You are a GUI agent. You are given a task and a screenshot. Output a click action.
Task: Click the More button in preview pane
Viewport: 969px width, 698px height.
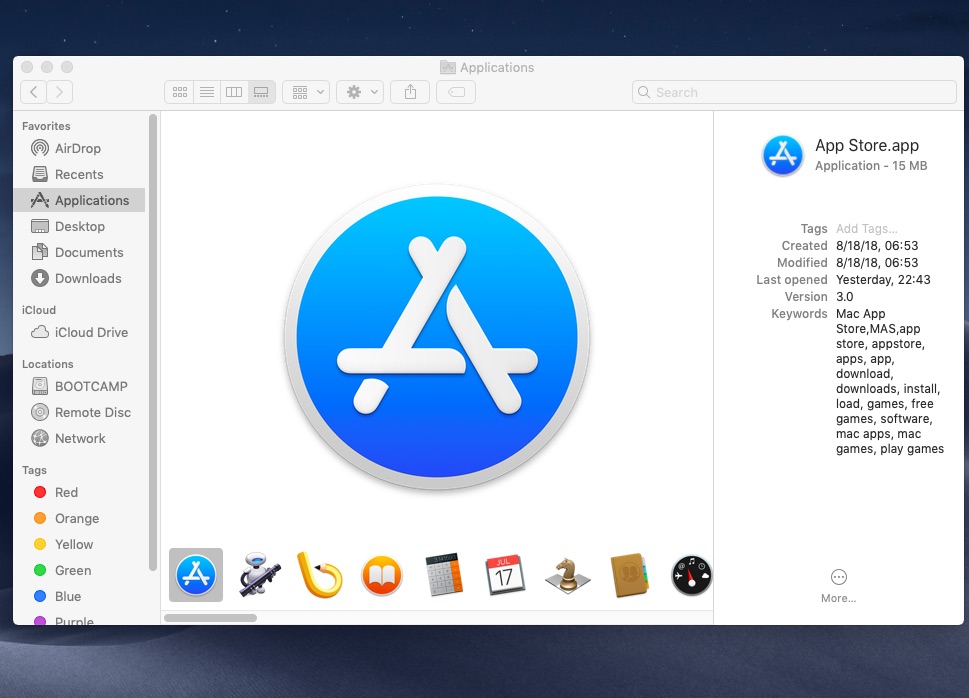pyautogui.click(x=838, y=585)
